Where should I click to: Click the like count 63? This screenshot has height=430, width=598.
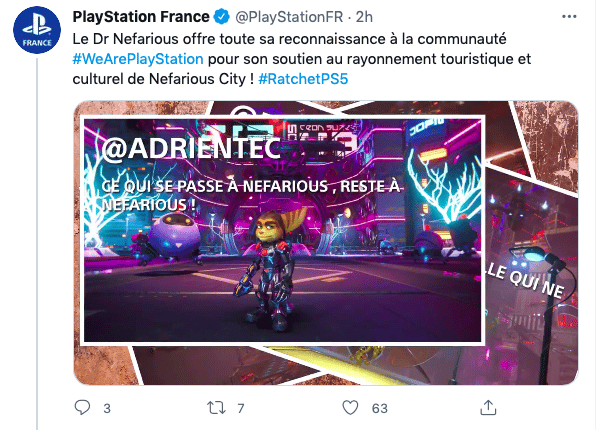tap(379, 408)
